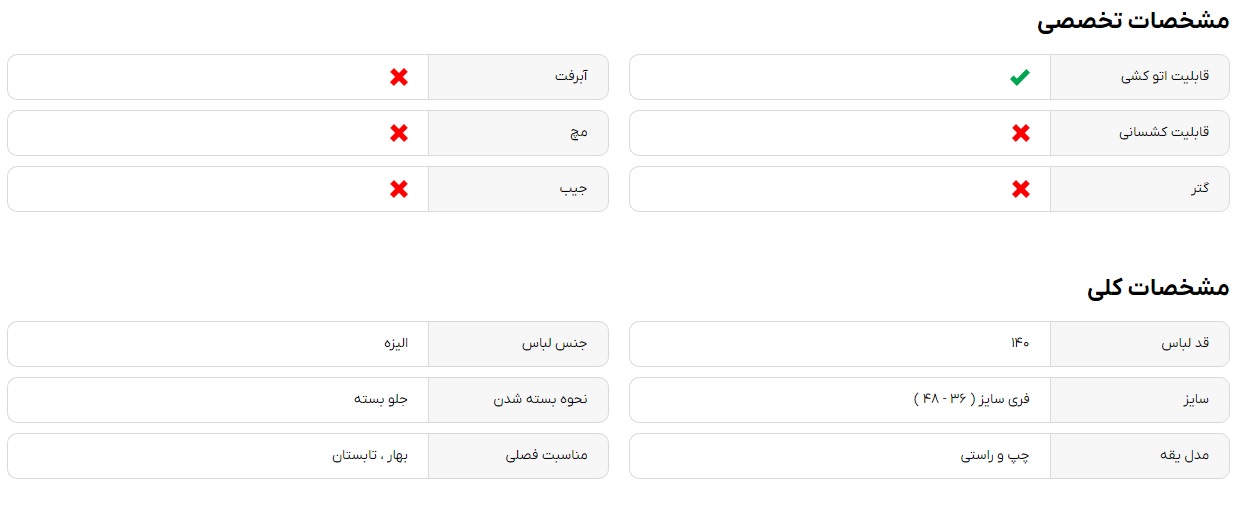Click the جلو بسته closure value
The width and height of the screenshot is (1245, 529).
pos(381,400)
